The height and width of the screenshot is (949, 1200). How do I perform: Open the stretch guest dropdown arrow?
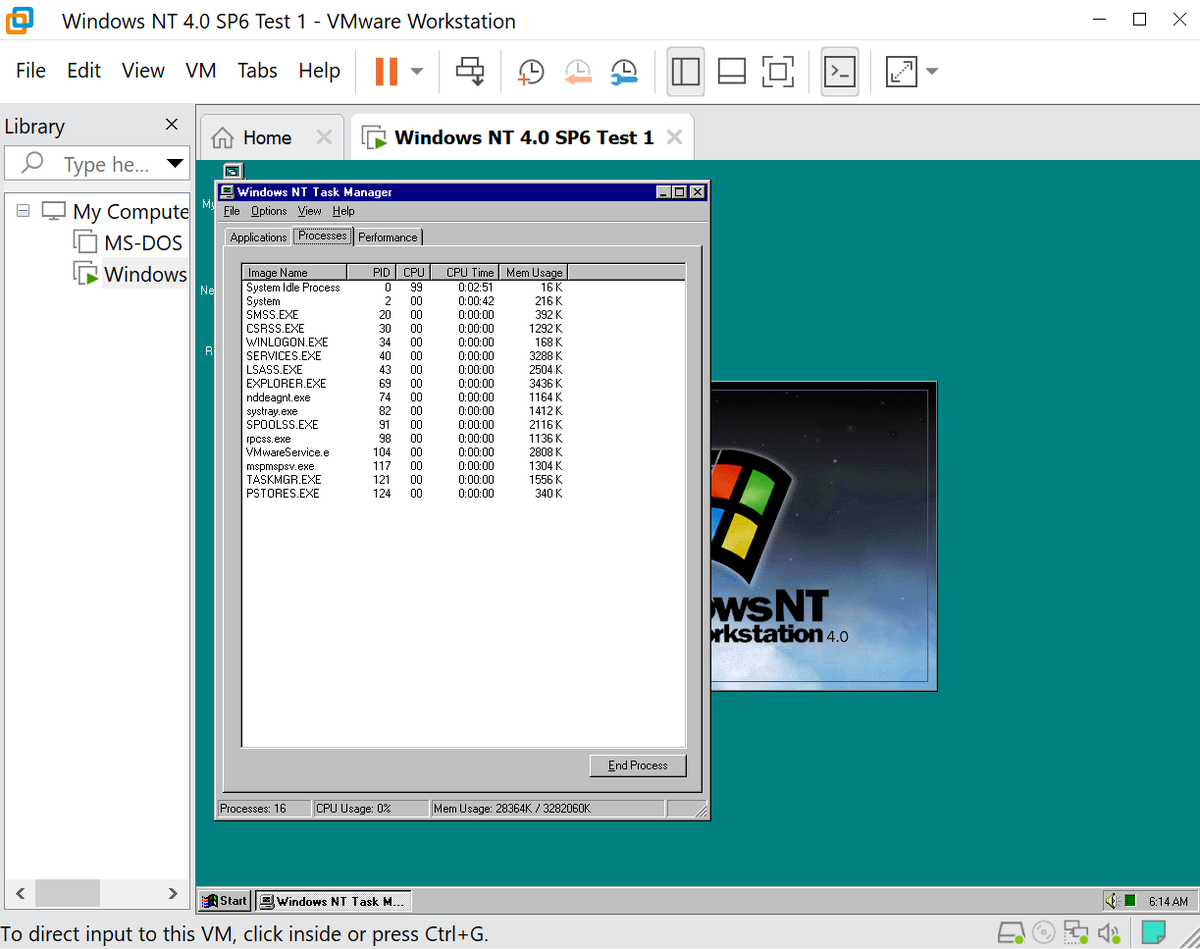pos(932,71)
